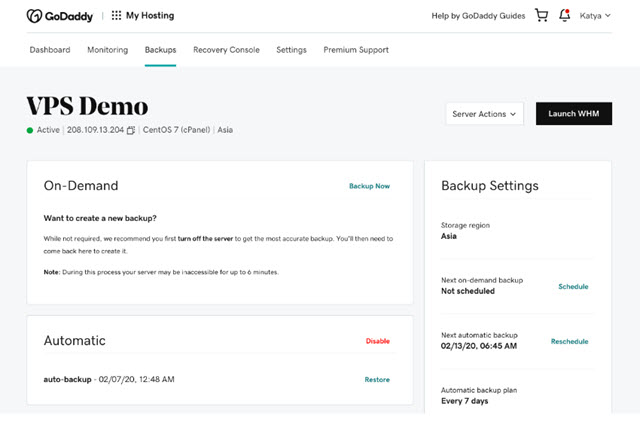The width and height of the screenshot is (640, 422).
Task: Click the GoDaddy logo
Action: 60,16
